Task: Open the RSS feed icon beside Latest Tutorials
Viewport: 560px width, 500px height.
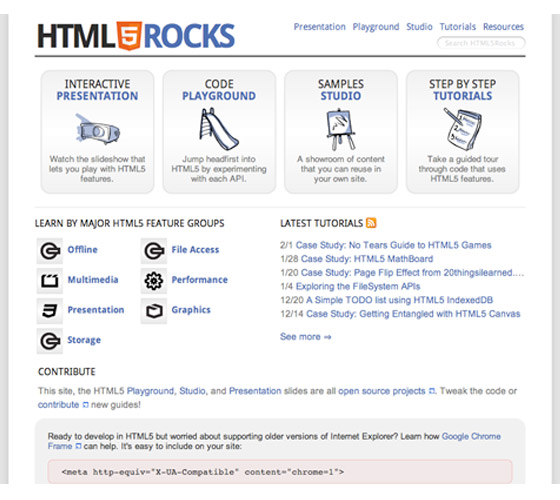Action: (x=371, y=223)
